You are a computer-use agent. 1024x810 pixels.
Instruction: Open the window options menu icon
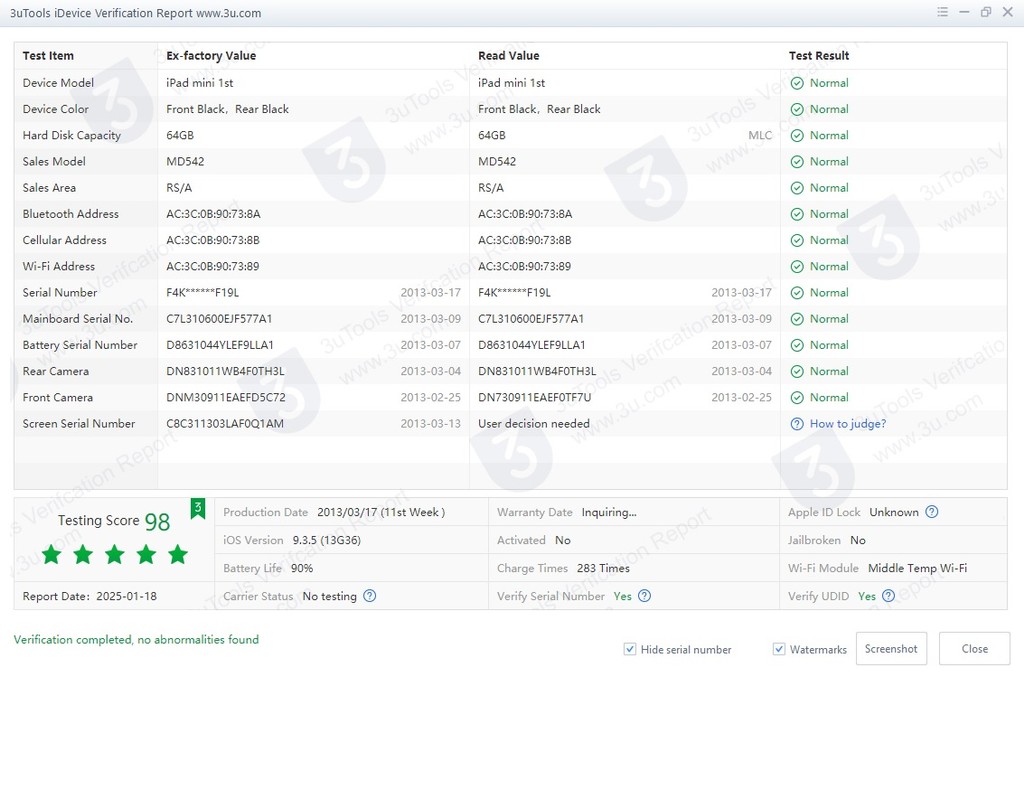[x=942, y=12]
